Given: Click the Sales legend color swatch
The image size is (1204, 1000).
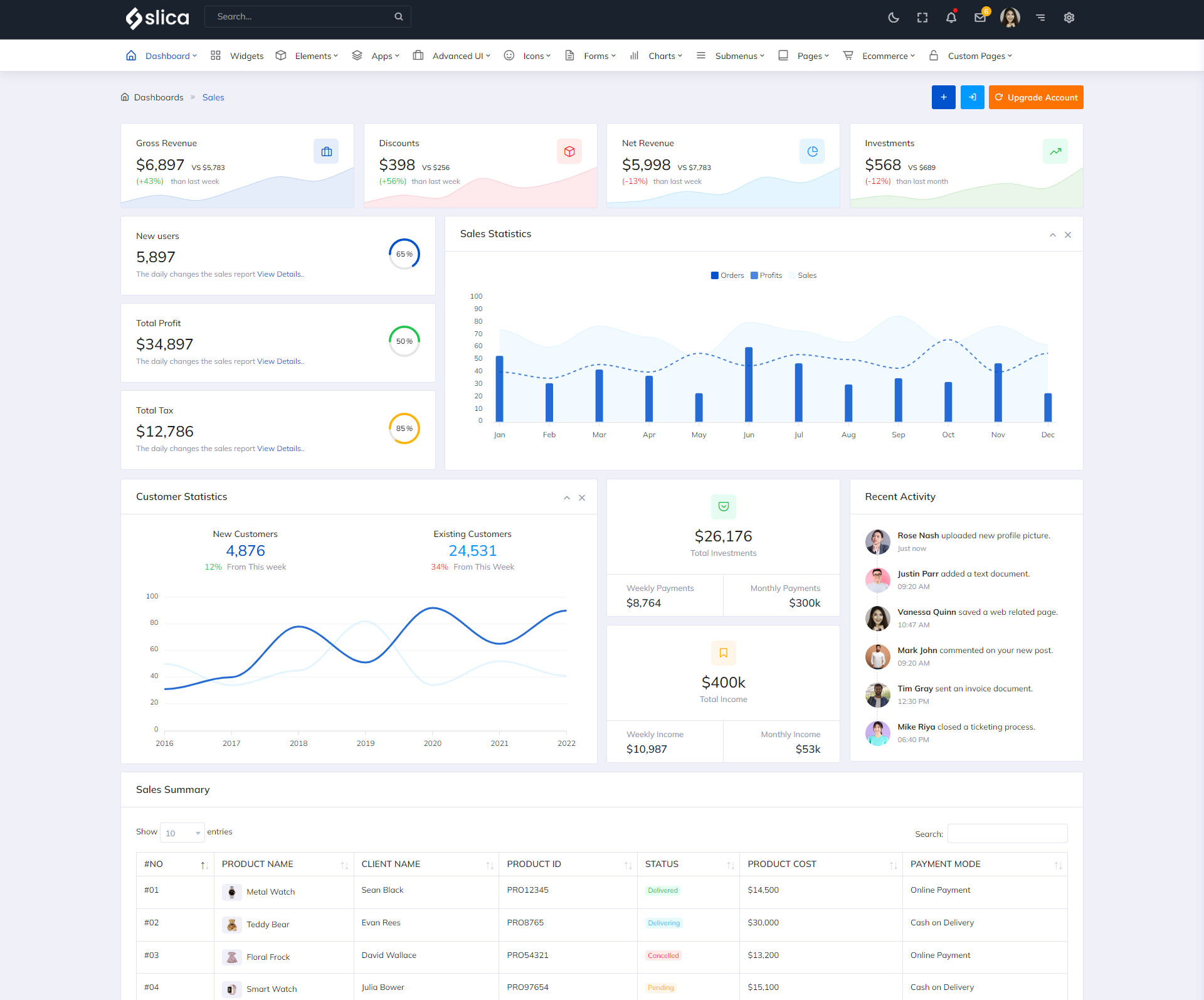Looking at the screenshot, I should click(x=793, y=275).
